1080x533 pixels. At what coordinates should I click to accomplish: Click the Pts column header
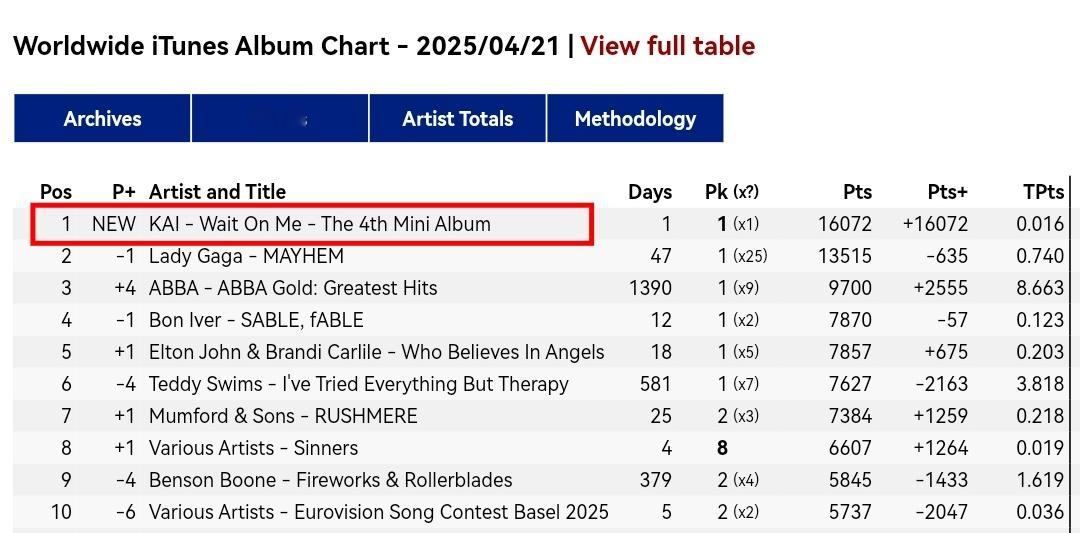[857, 191]
